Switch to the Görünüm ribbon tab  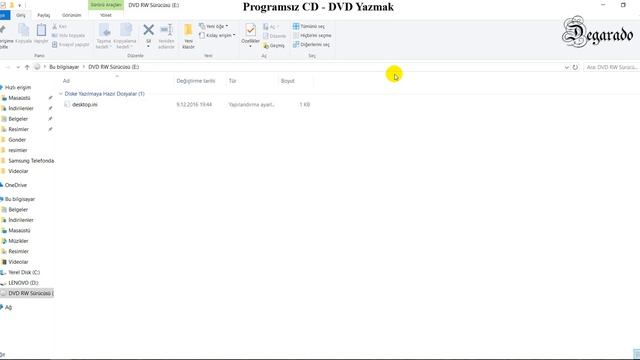71,15
